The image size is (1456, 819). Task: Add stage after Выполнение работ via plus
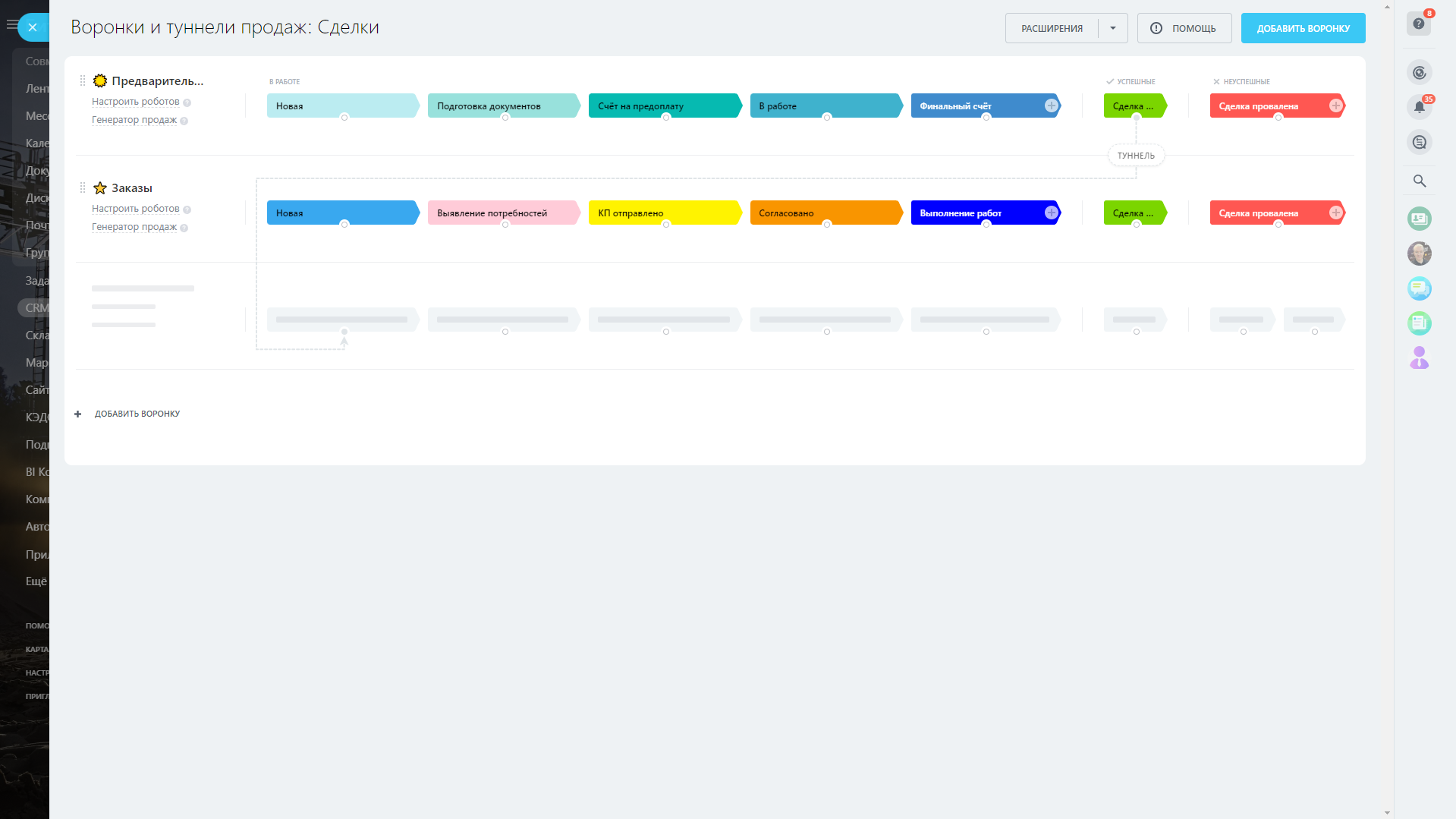point(1051,213)
